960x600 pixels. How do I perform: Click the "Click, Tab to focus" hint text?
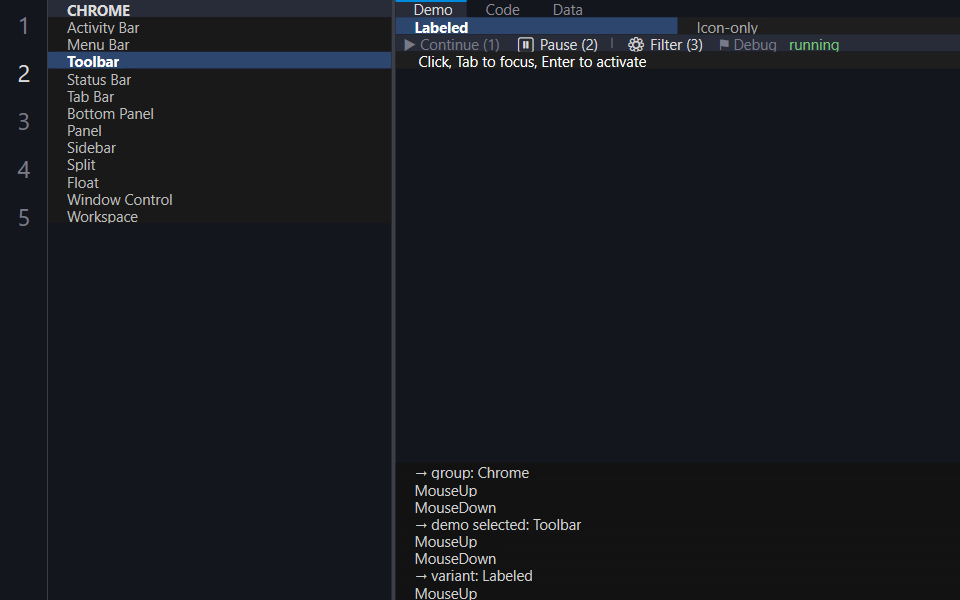point(532,62)
